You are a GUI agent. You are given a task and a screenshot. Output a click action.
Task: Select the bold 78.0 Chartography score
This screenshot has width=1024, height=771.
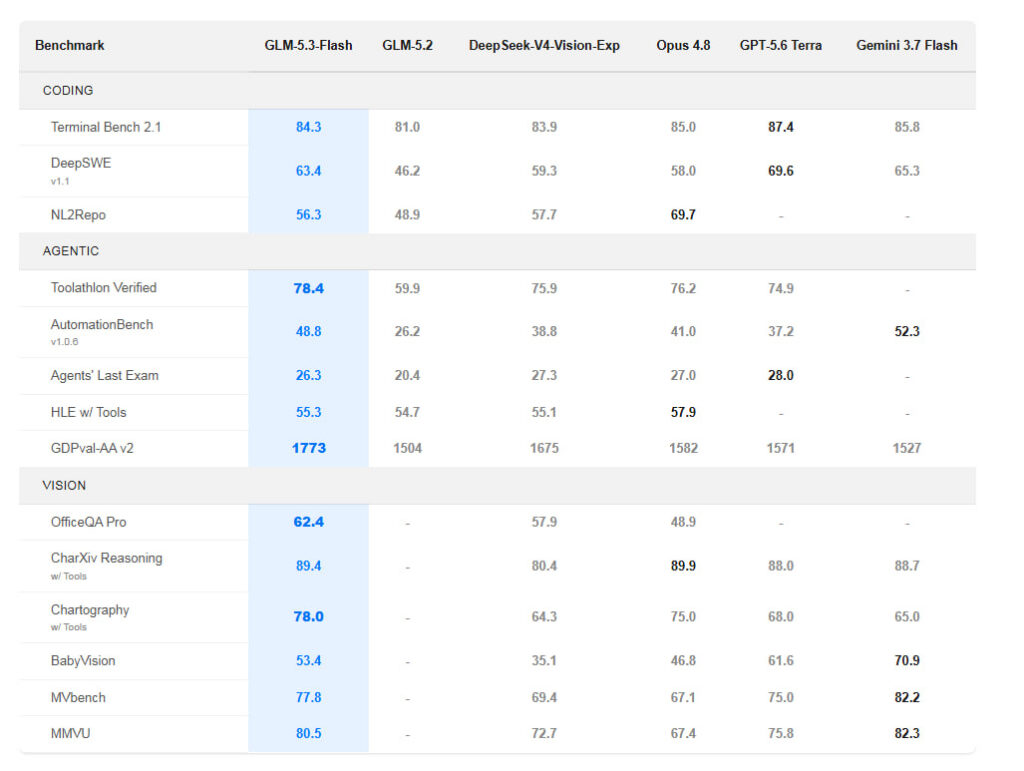tap(308, 617)
